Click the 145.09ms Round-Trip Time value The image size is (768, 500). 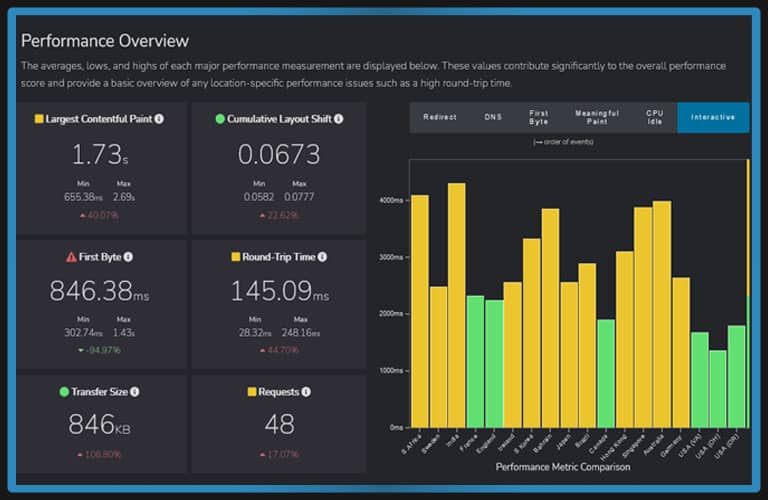(280, 291)
